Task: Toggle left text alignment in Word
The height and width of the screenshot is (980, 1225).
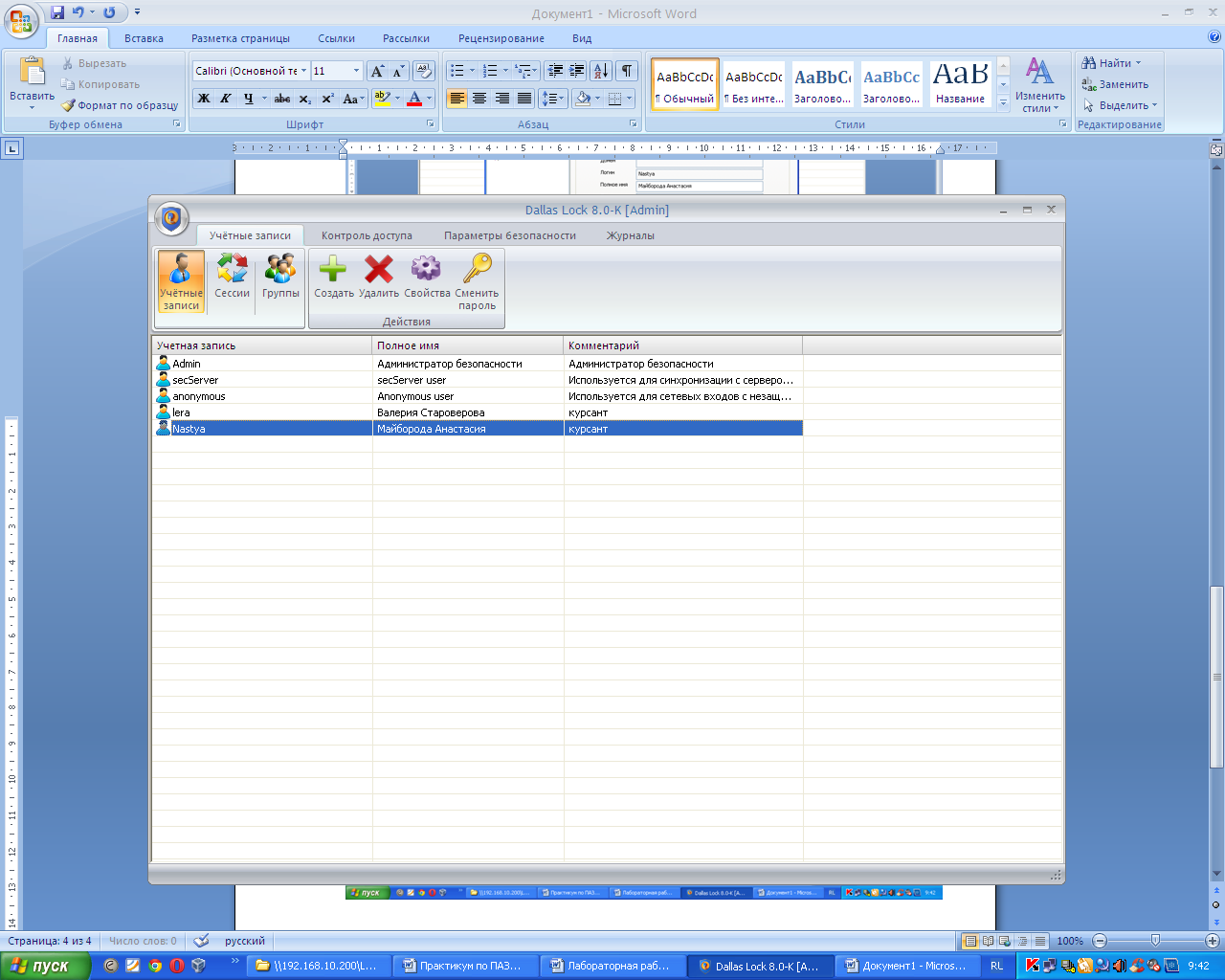Action: 457,99
